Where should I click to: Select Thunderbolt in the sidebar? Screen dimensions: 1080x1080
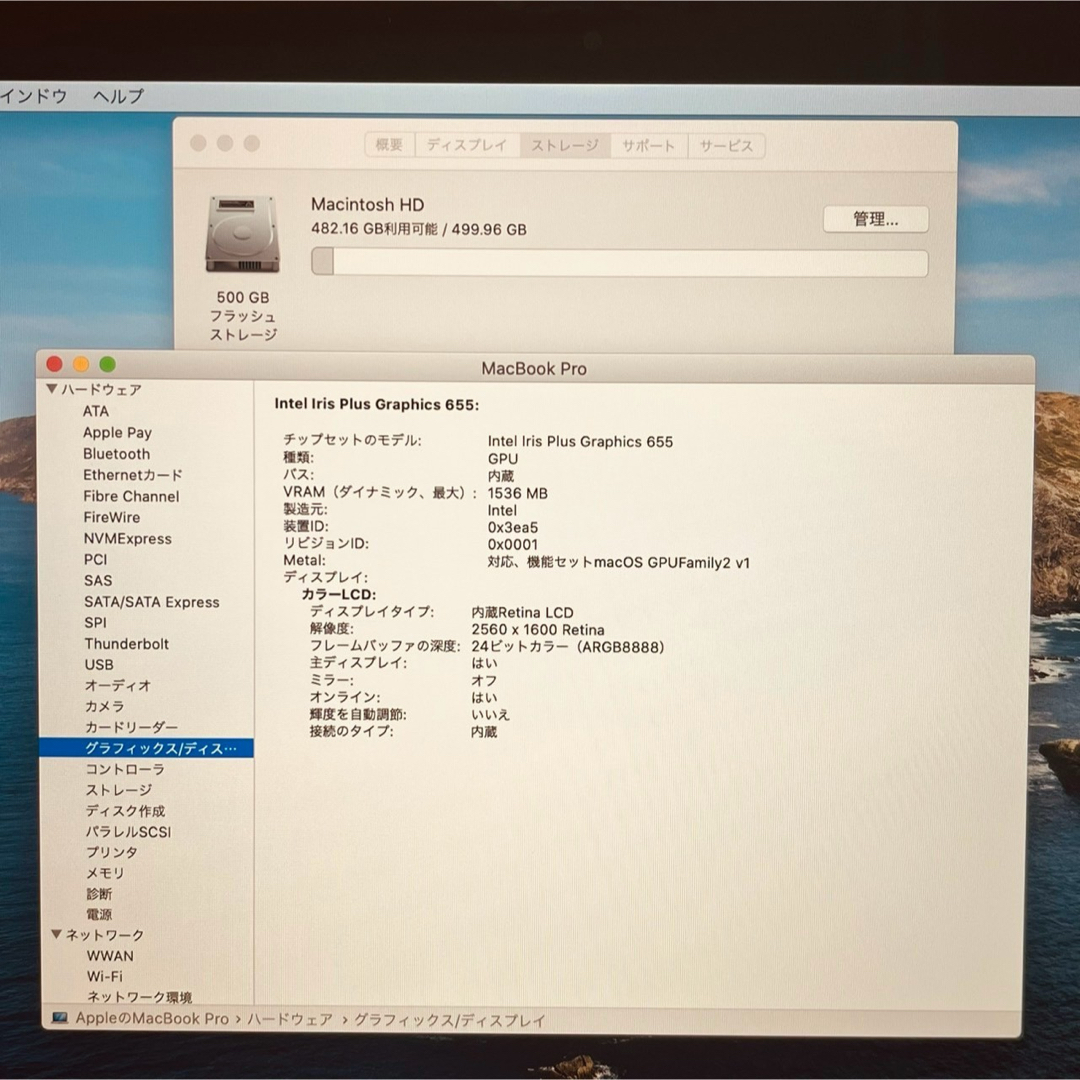pyautogui.click(x=126, y=644)
